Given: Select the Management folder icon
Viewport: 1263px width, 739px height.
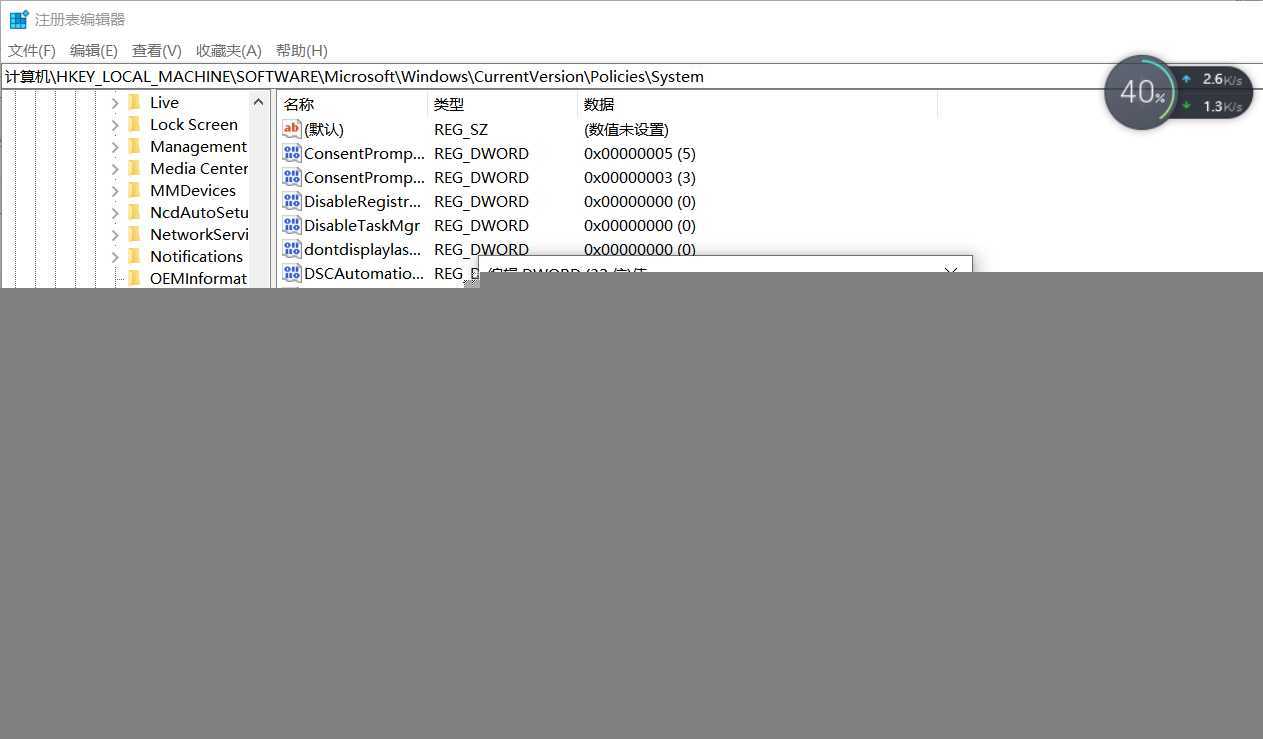Looking at the screenshot, I should click(134, 146).
